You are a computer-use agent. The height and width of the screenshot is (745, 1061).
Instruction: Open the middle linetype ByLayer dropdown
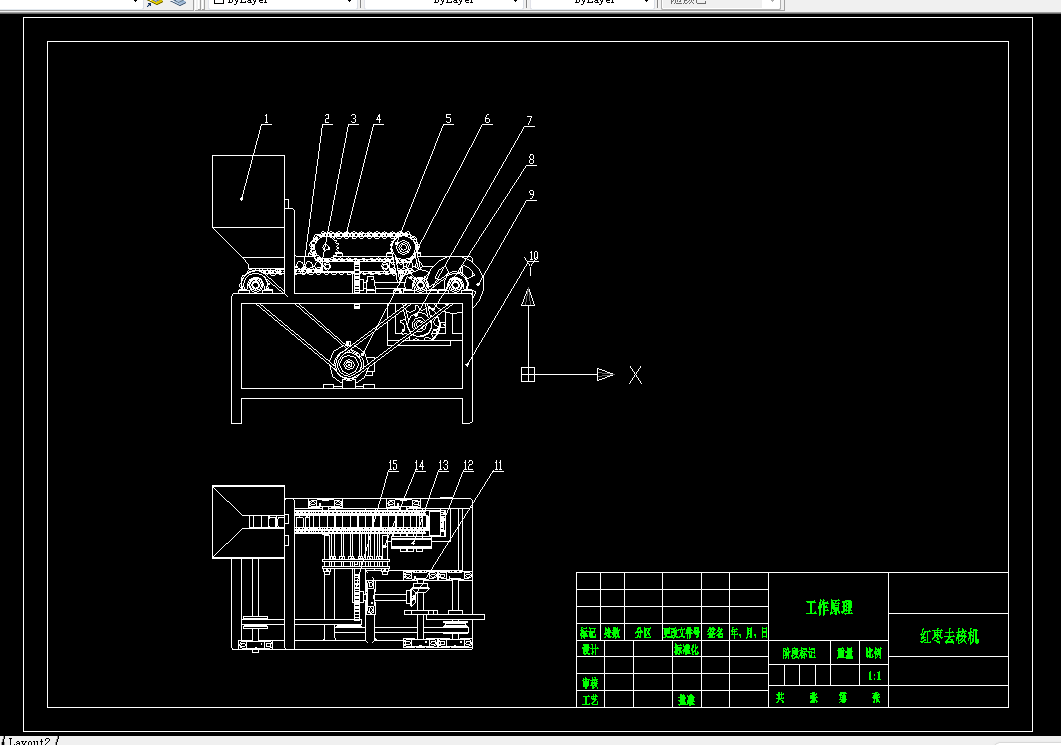pyautogui.click(x=443, y=2)
